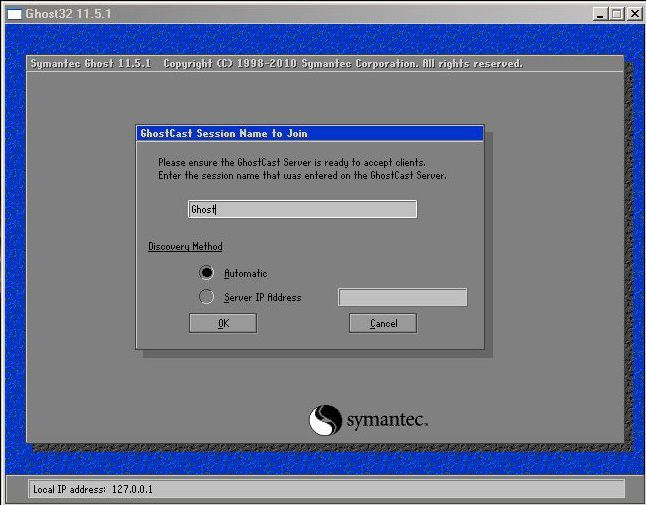Click the Symantec logo icon
This screenshot has height=505, width=646.
click(325, 420)
